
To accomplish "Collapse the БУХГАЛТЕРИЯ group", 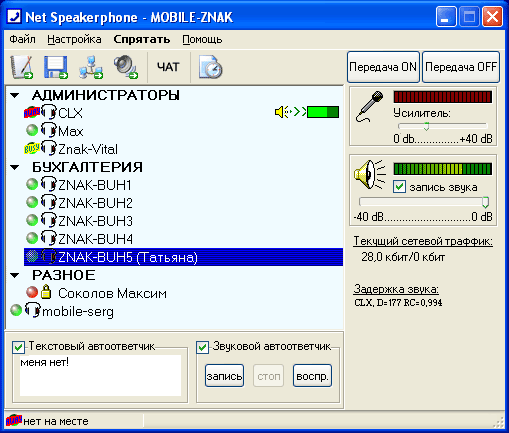I will 14,167.
